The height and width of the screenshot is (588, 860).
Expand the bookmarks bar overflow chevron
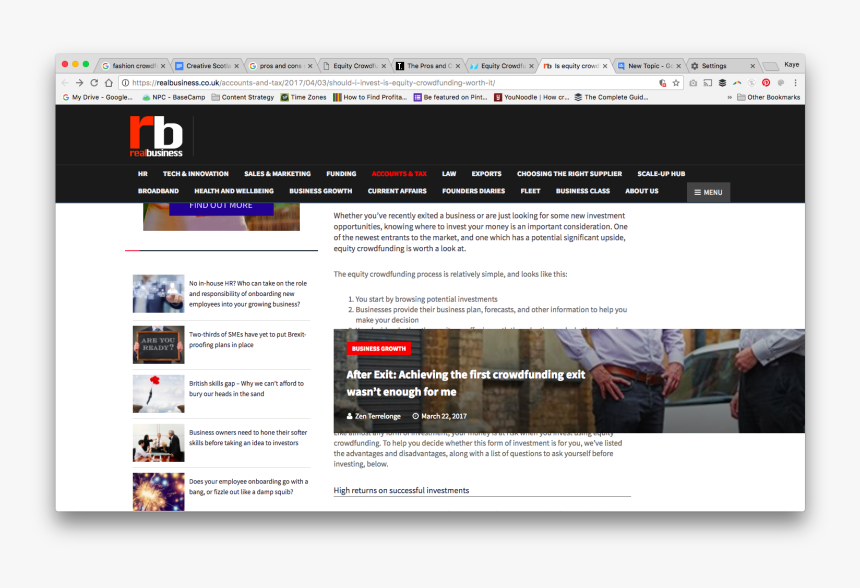click(x=729, y=98)
